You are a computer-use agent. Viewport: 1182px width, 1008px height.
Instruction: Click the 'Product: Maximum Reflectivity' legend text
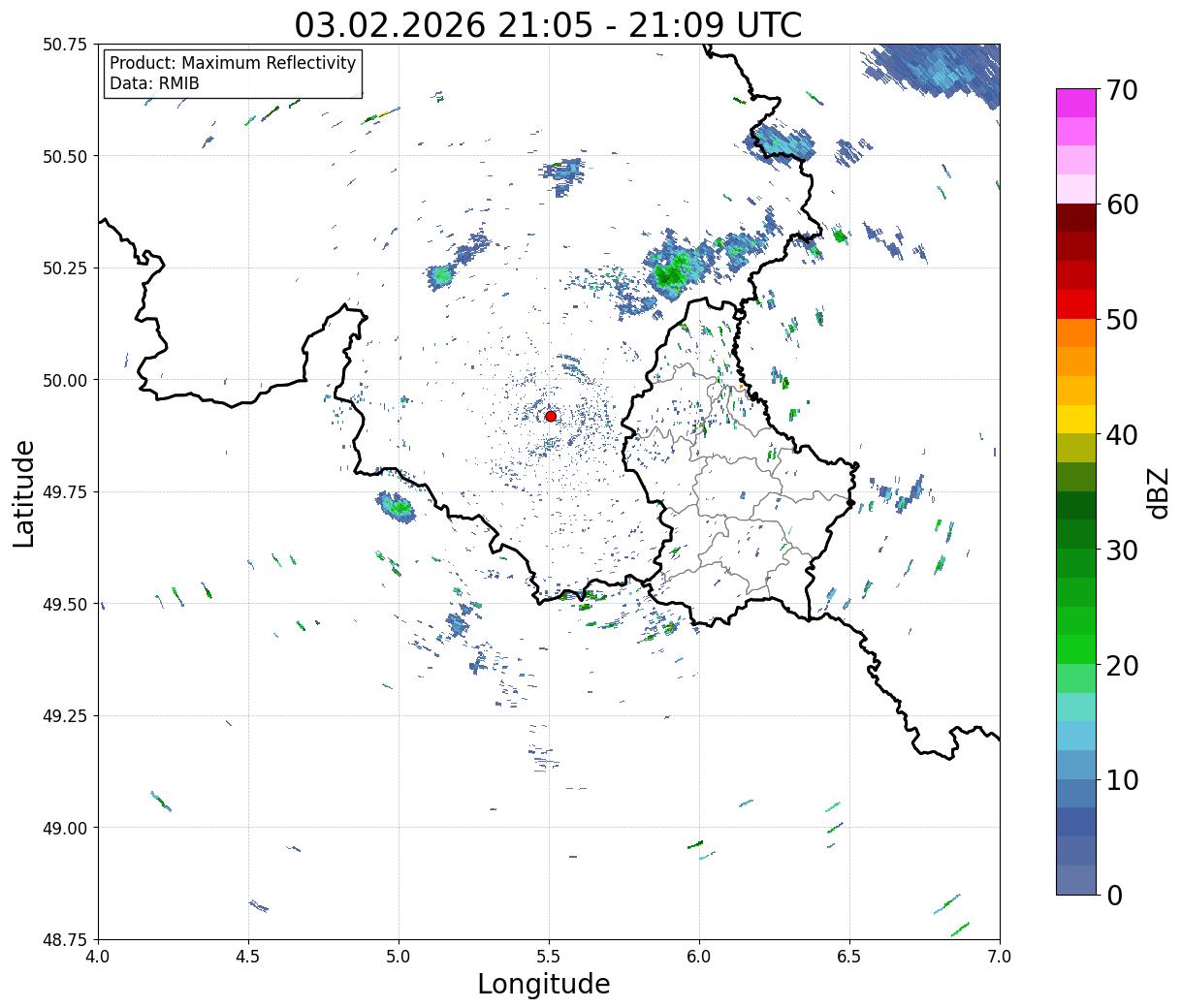233,63
